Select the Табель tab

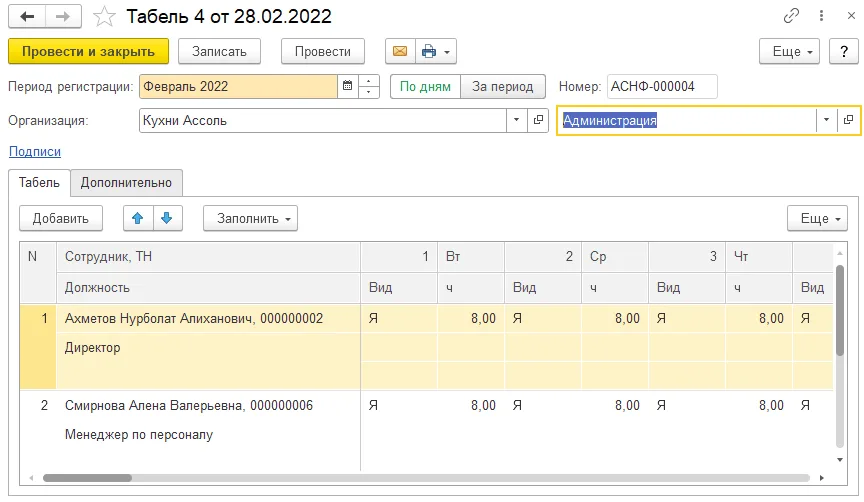[x=39, y=182]
